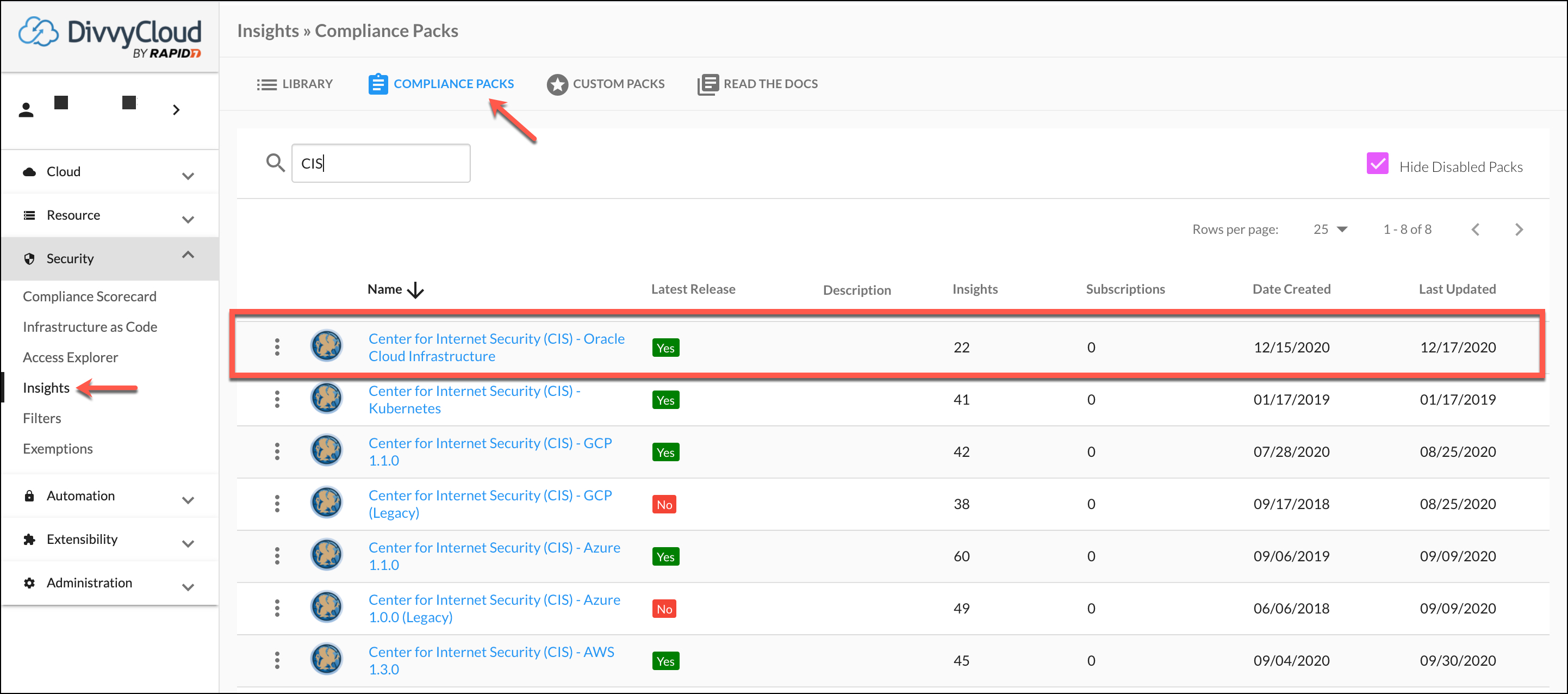The image size is (1568, 694).
Task: Click the Latest Release column header
Action: coord(693,289)
